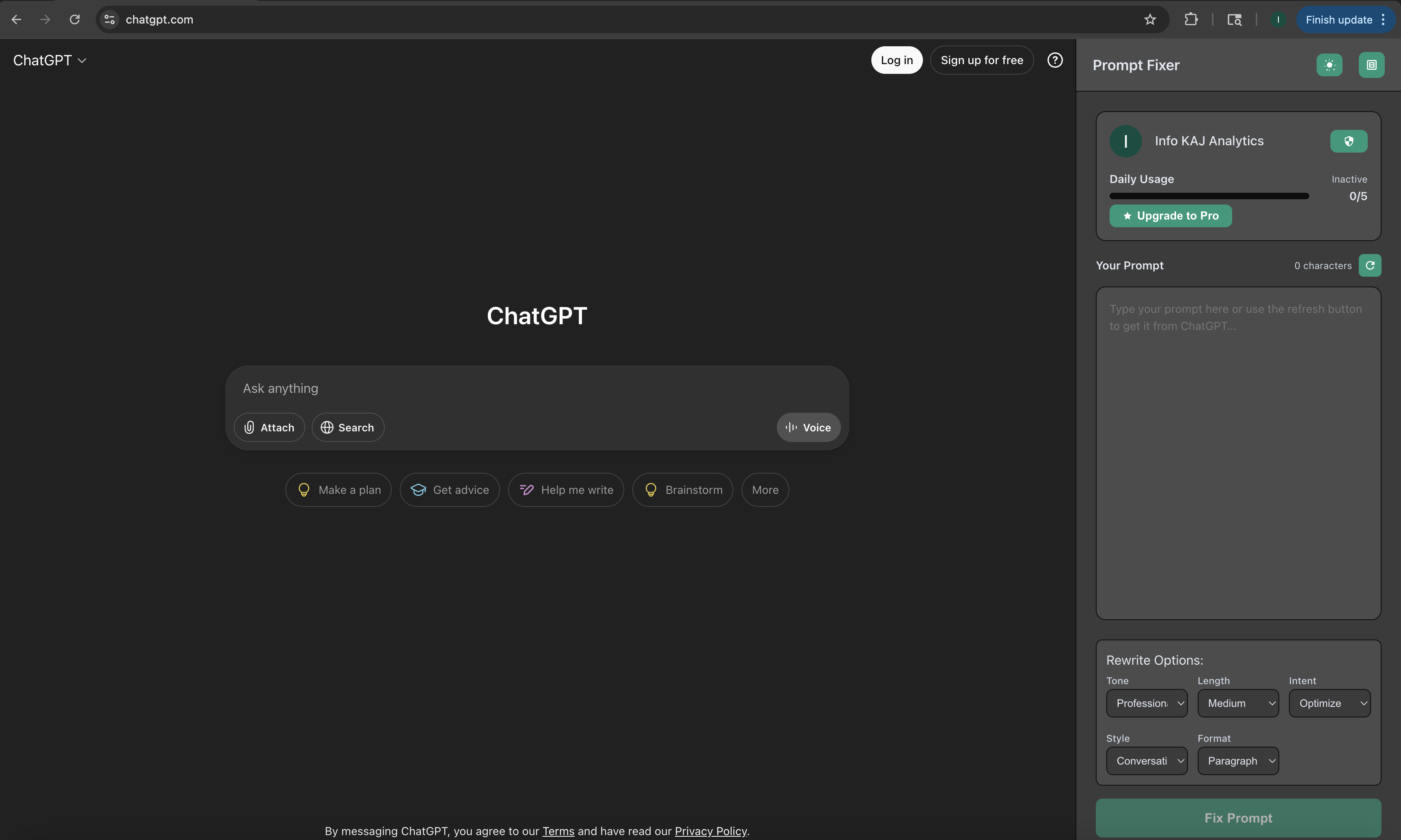This screenshot has width=1401, height=840.
Task: Open the browser extensions puzzle icon
Action: (1191, 20)
